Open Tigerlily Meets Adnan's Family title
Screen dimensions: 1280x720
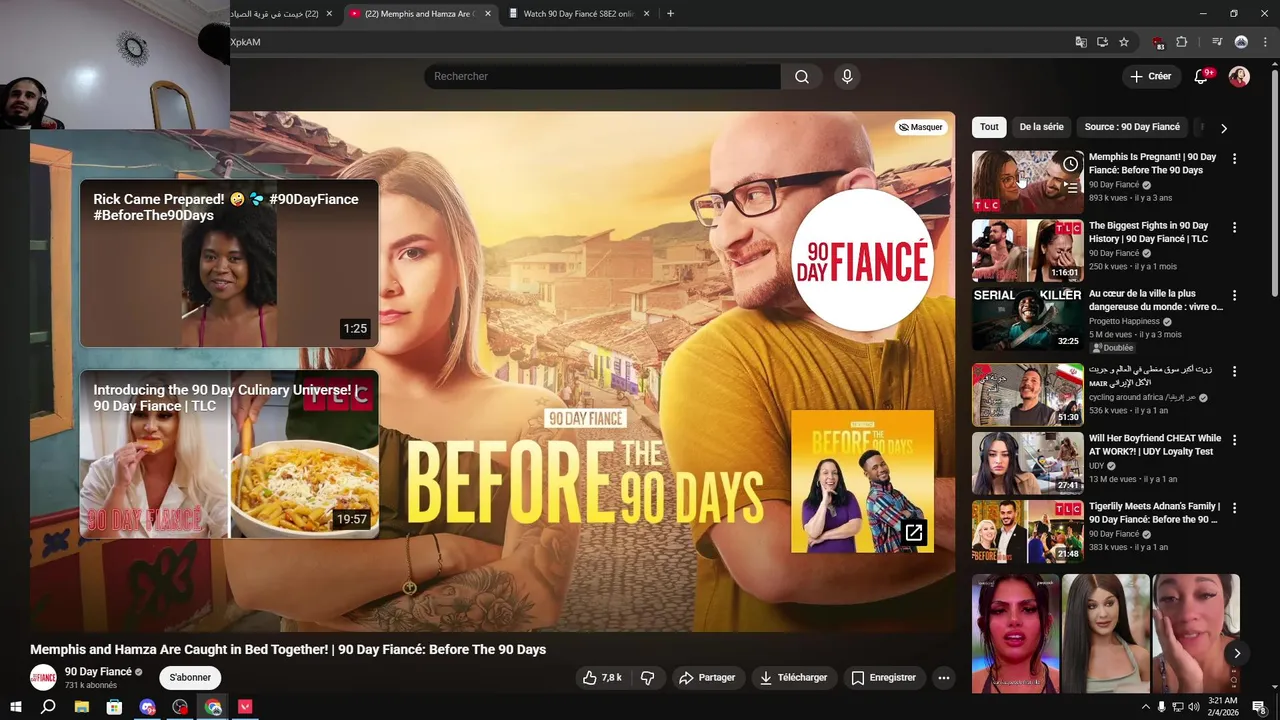click(1154, 513)
